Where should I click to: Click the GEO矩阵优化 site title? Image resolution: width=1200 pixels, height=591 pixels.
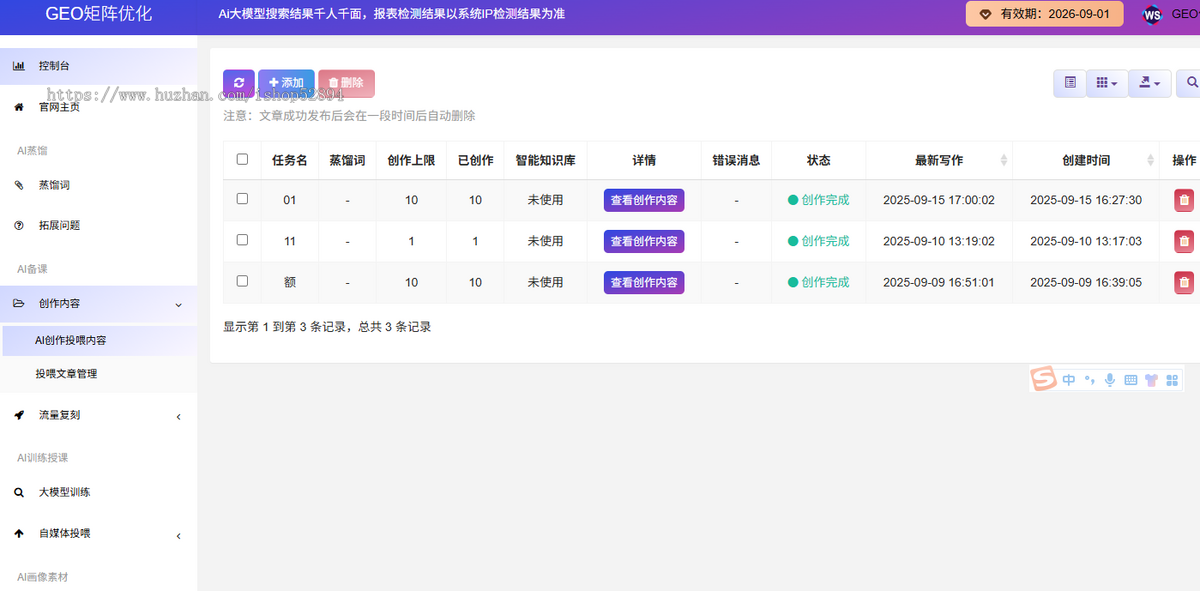tap(99, 14)
